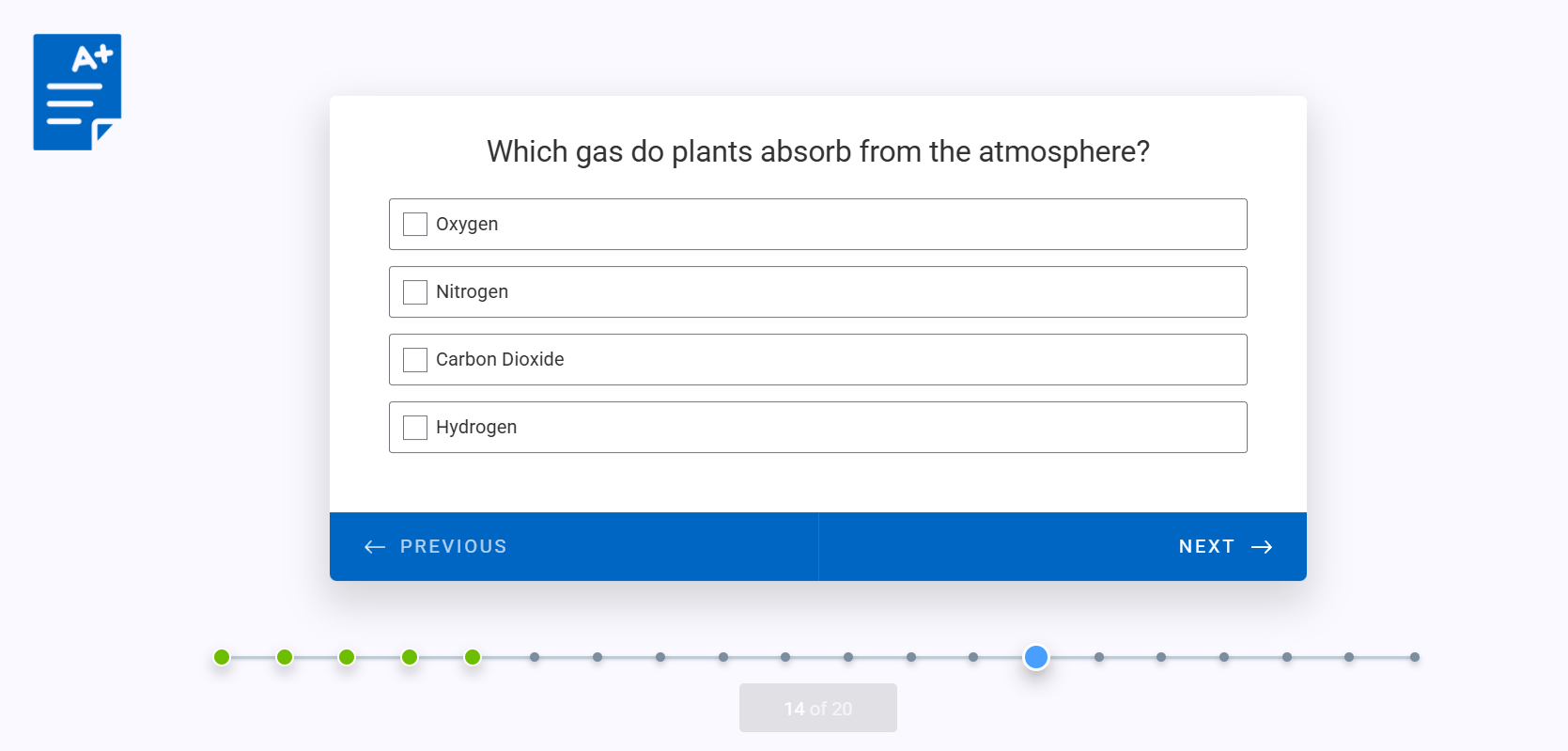This screenshot has height=751, width=1568.
Task: Jump to question 15 gray progress dot
Action: pos(1099,657)
